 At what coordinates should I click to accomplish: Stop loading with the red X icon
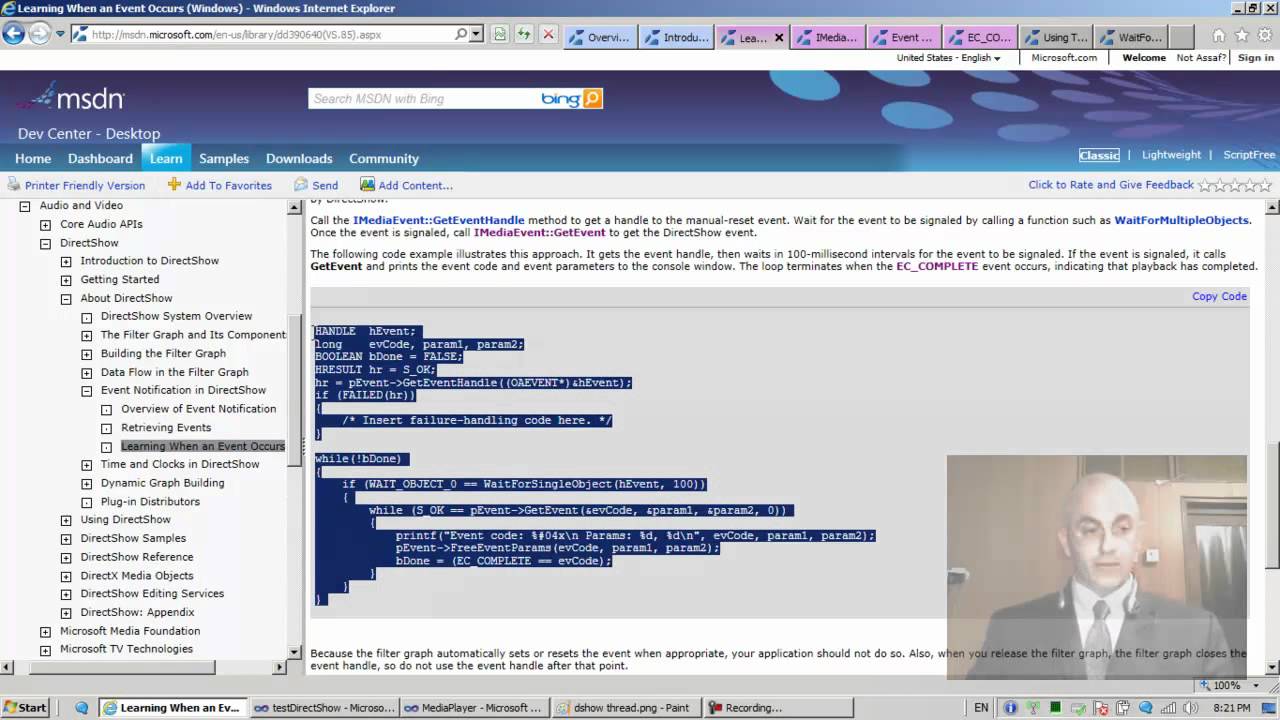[x=548, y=34]
